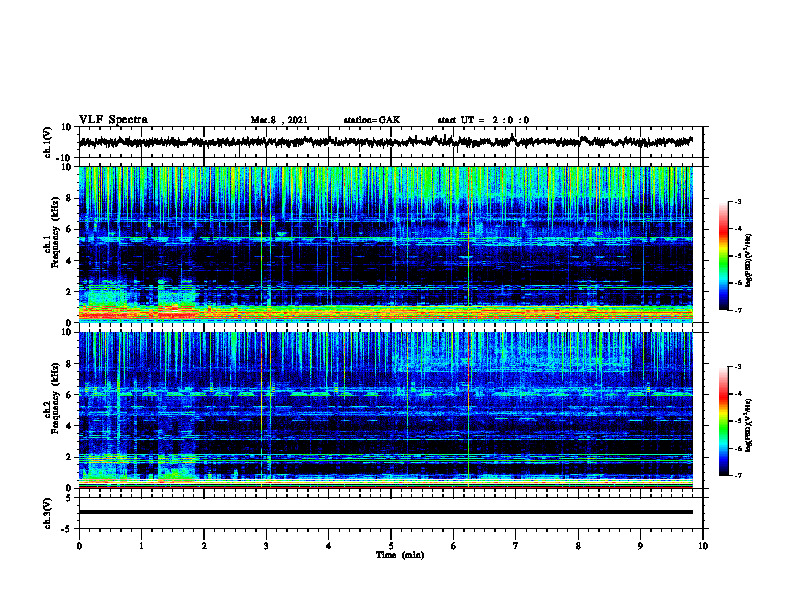
Task: Click the "4" kHz tick on ch.2 spectrogram axis
Action: [x=69, y=426]
